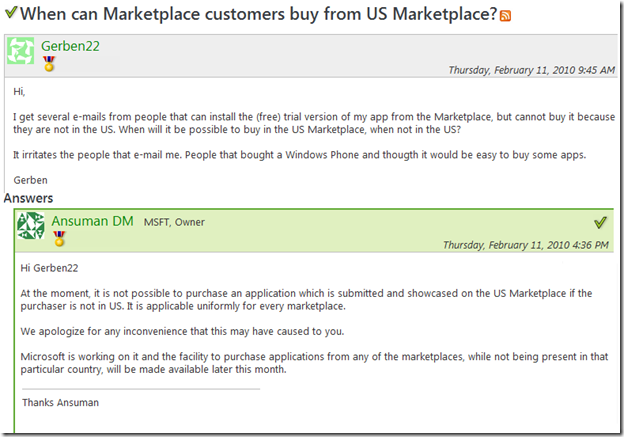Click the question timestamp 9:45 AM
The width and height of the screenshot is (624, 437).
point(532,70)
